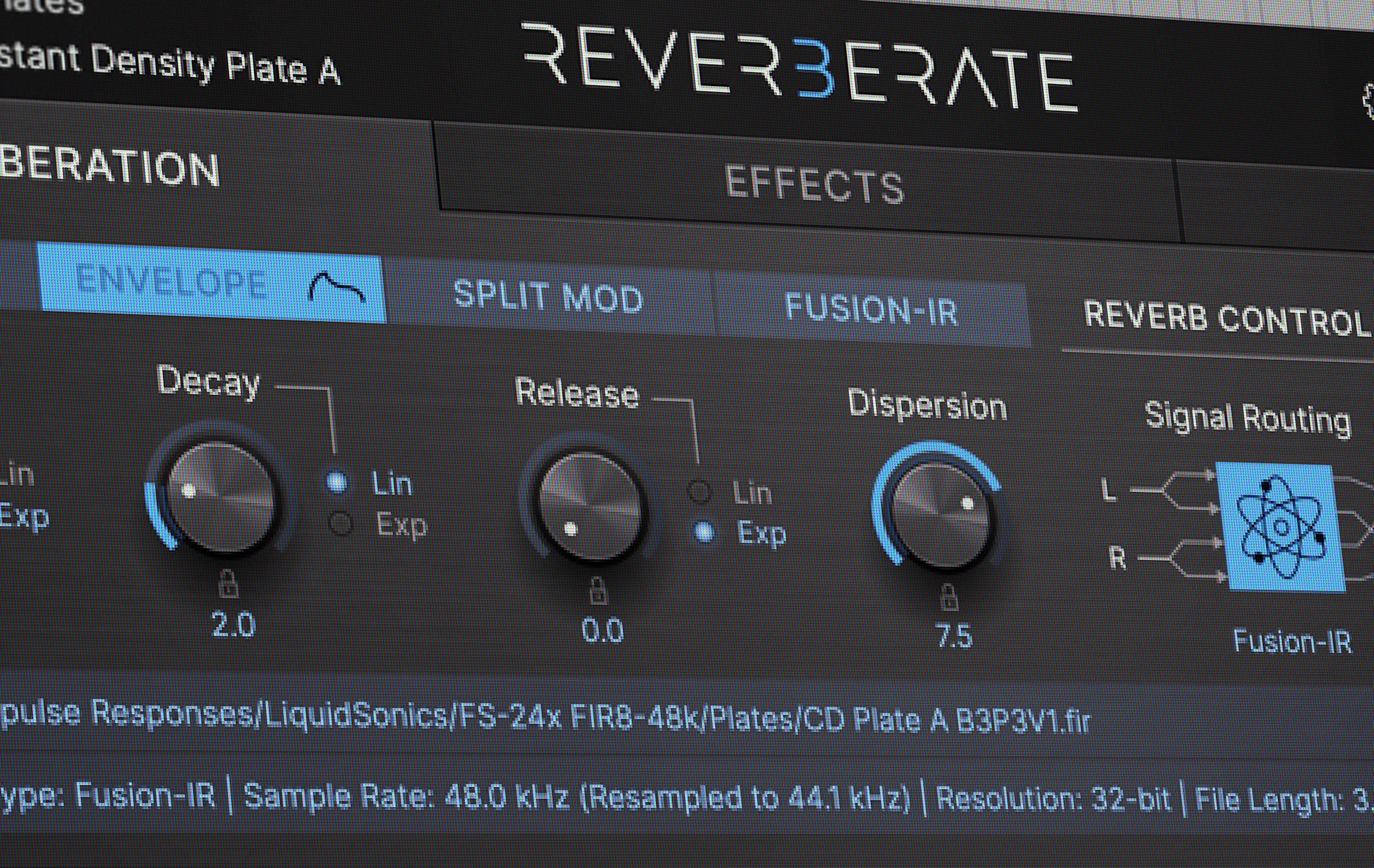Toggle the lock icon under Dispersion knob
The image size is (1374, 868).
pyautogui.click(x=949, y=596)
